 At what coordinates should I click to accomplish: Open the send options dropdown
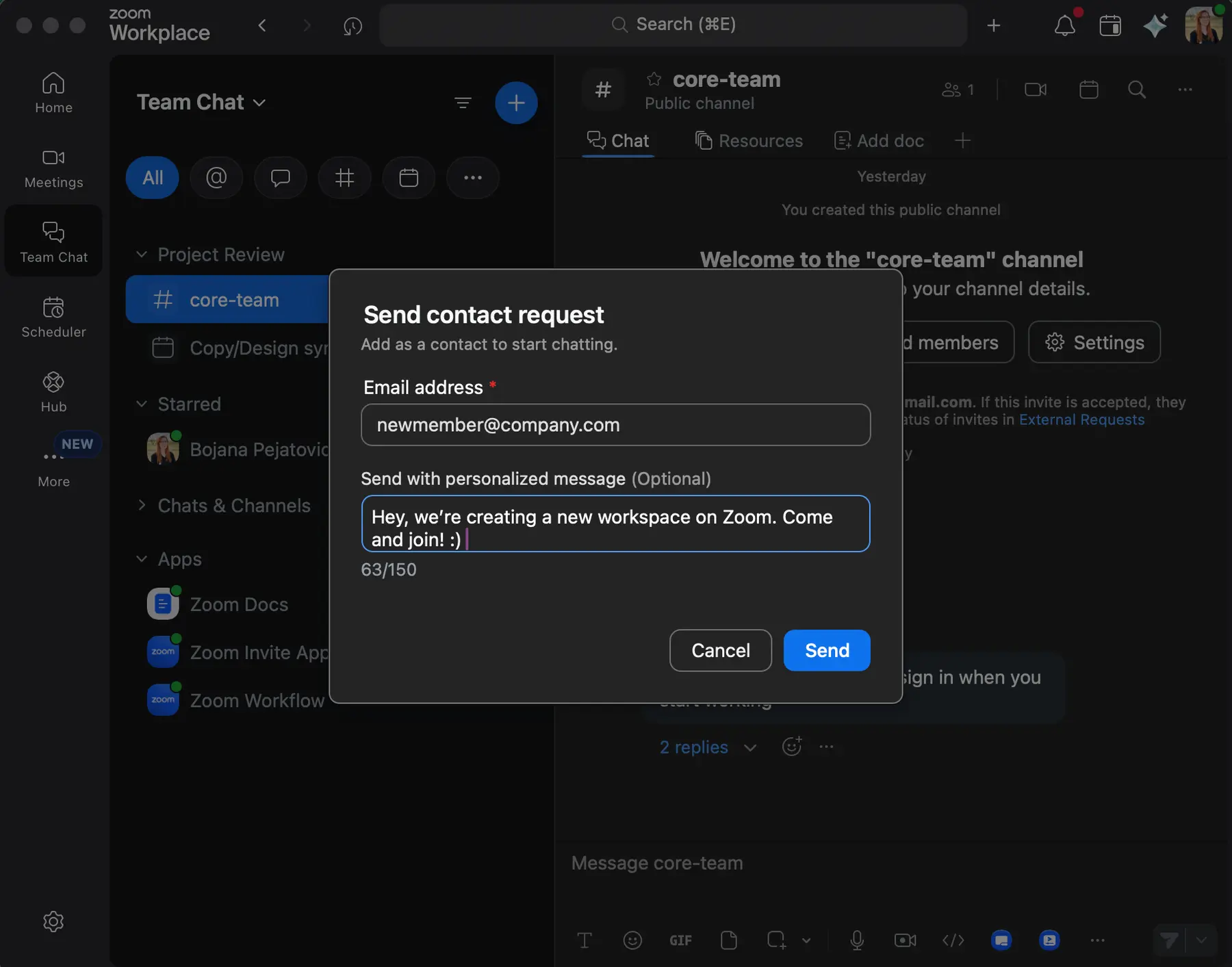(1201, 940)
